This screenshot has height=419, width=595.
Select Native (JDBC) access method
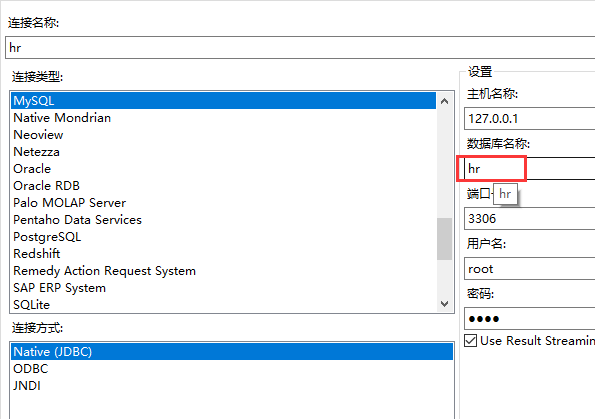(232, 351)
